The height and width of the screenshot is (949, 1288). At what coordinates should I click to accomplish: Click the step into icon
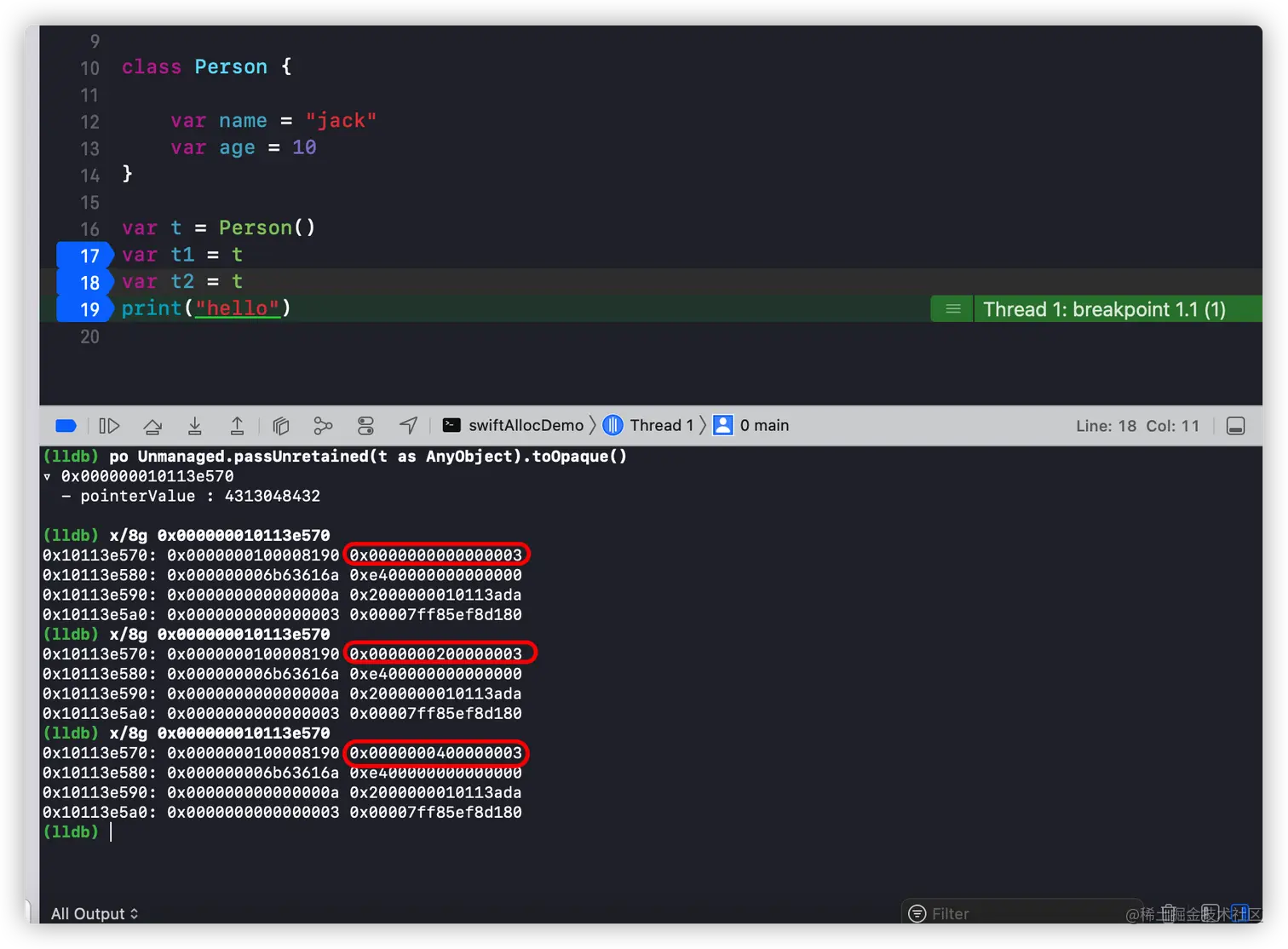[195, 426]
